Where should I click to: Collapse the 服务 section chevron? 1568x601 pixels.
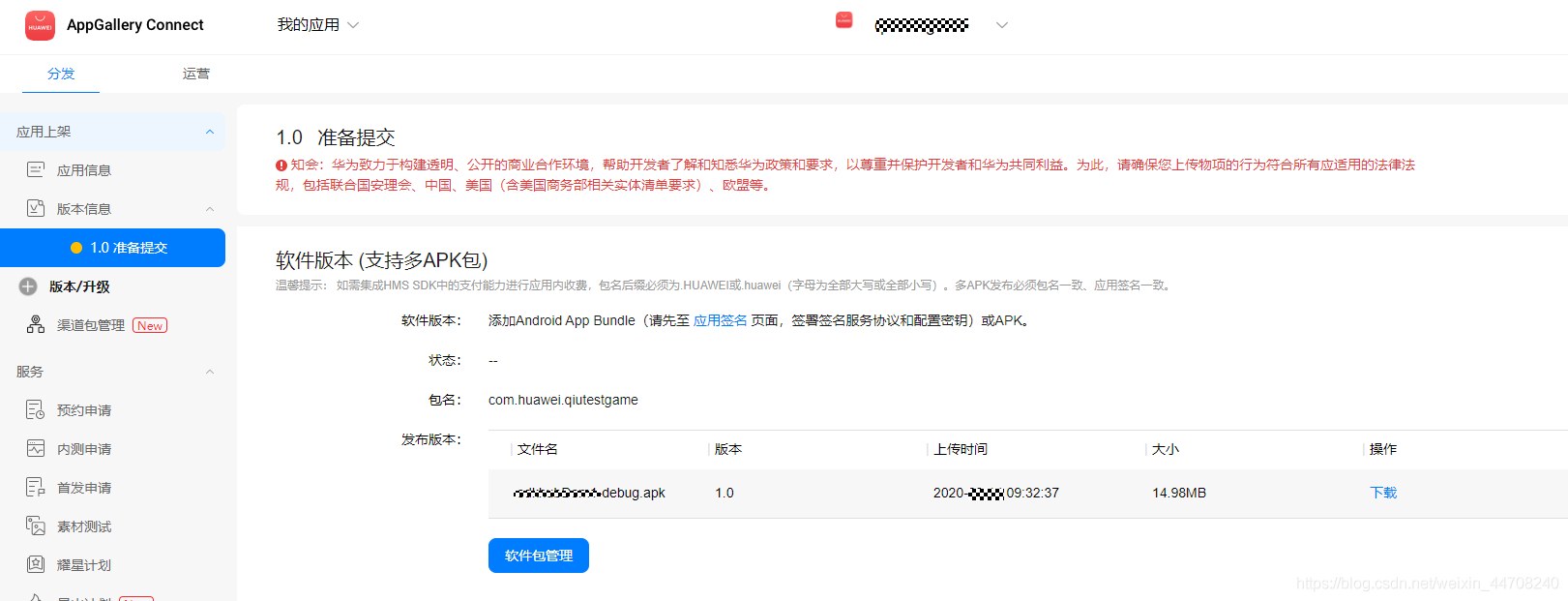tap(210, 372)
